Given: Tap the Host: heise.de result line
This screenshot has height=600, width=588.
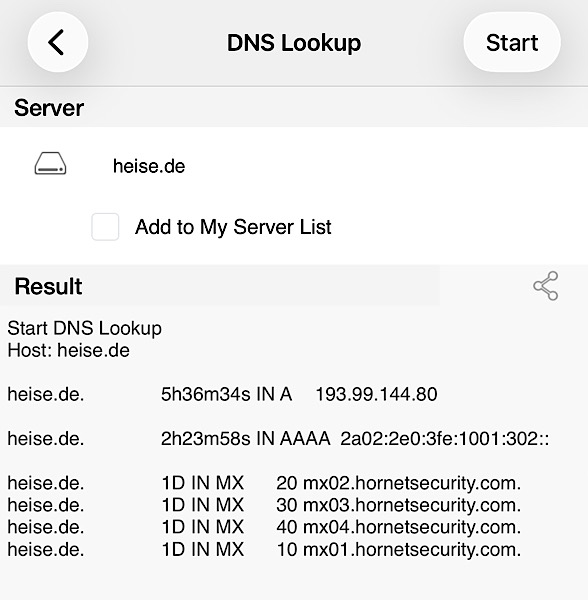Looking at the screenshot, I should pyautogui.click(x=69, y=350).
